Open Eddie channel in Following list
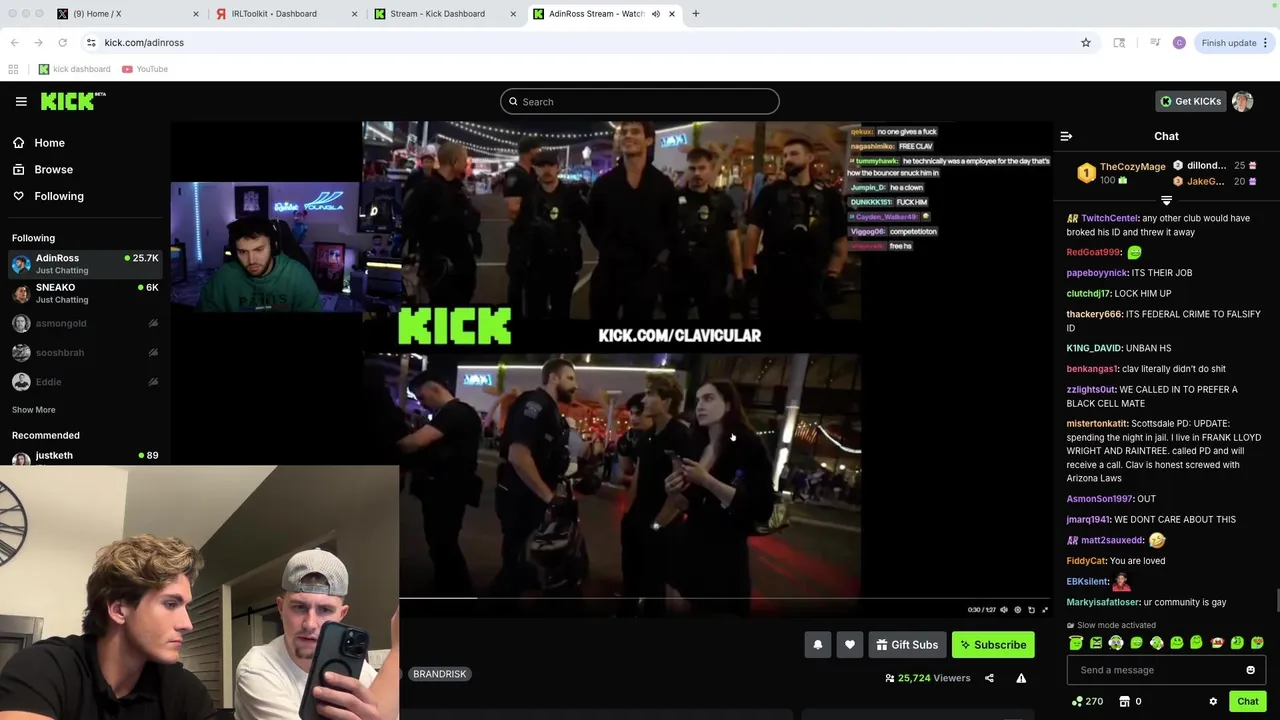Image resolution: width=1280 pixels, height=720 pixels. (x=85, y=381)
